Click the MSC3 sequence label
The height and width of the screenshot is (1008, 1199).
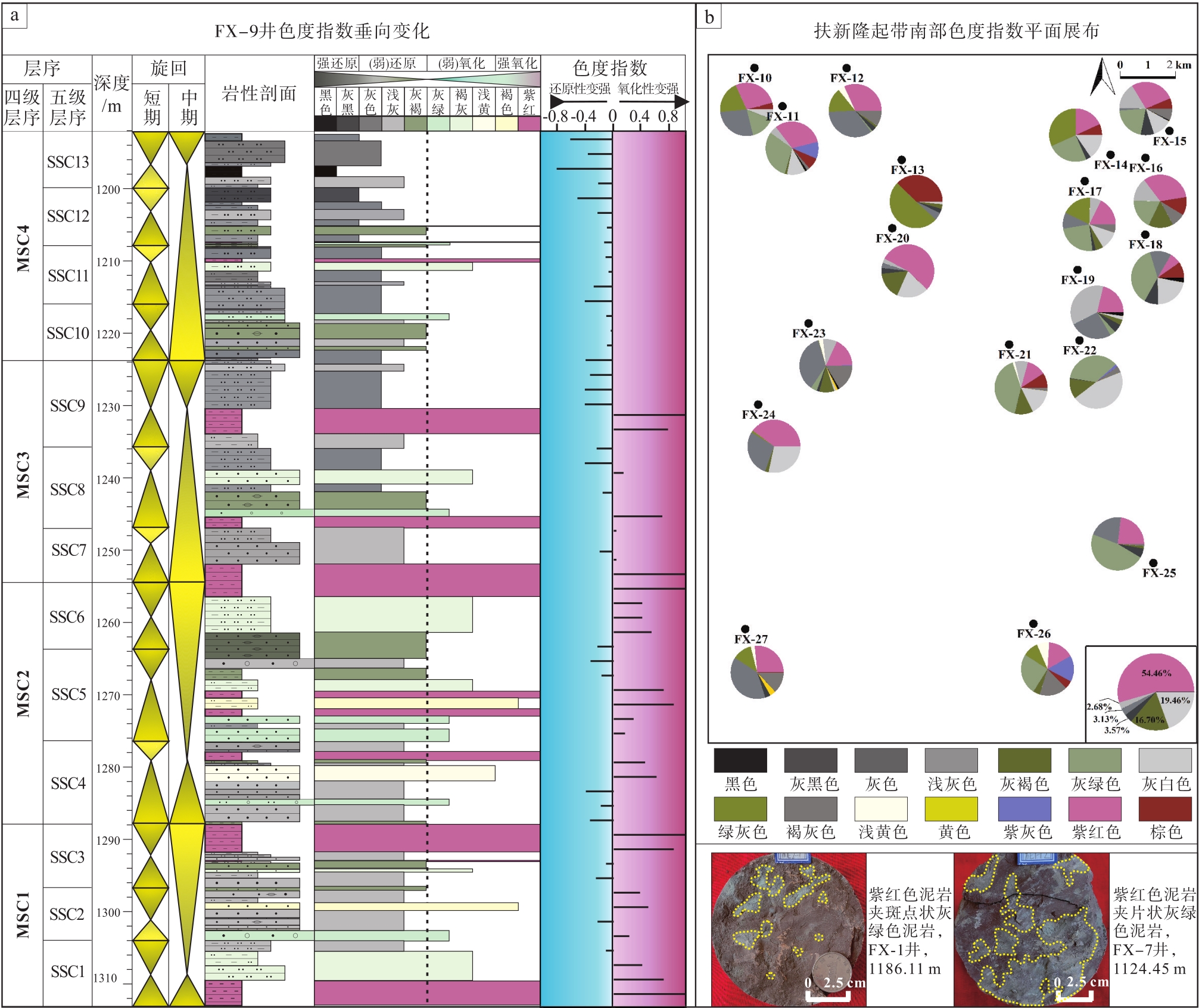23,474
